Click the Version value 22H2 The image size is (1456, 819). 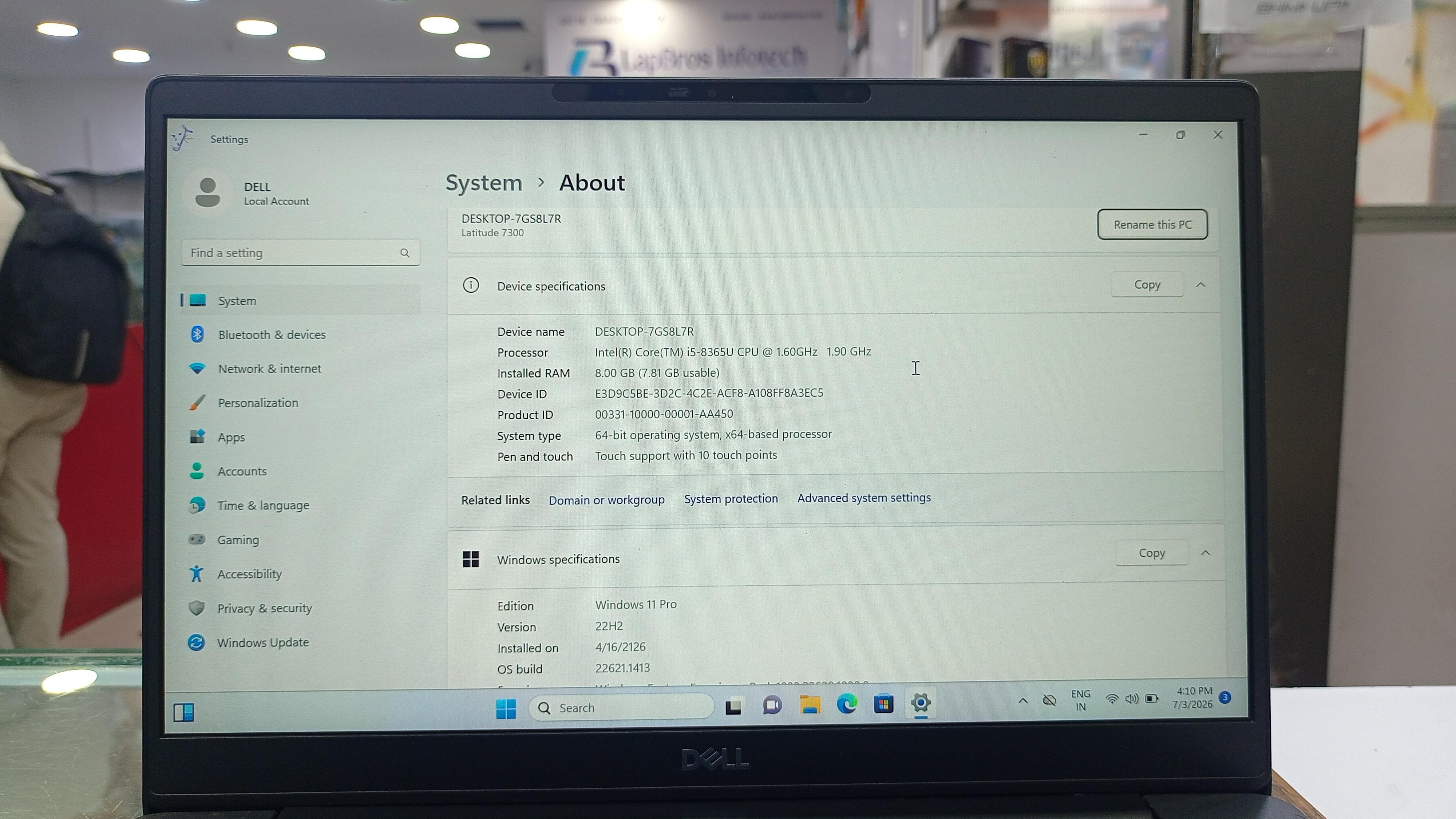609,626
